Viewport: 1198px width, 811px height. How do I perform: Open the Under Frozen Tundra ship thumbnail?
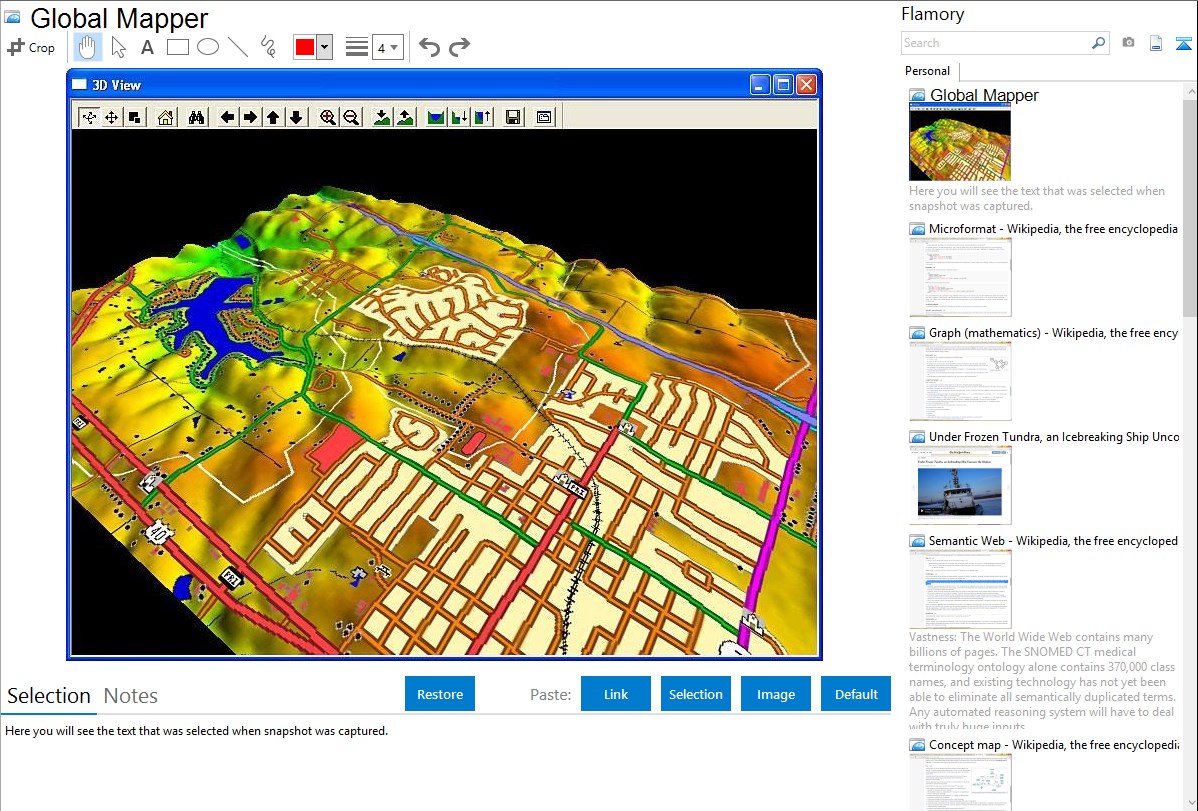[960, 485]
